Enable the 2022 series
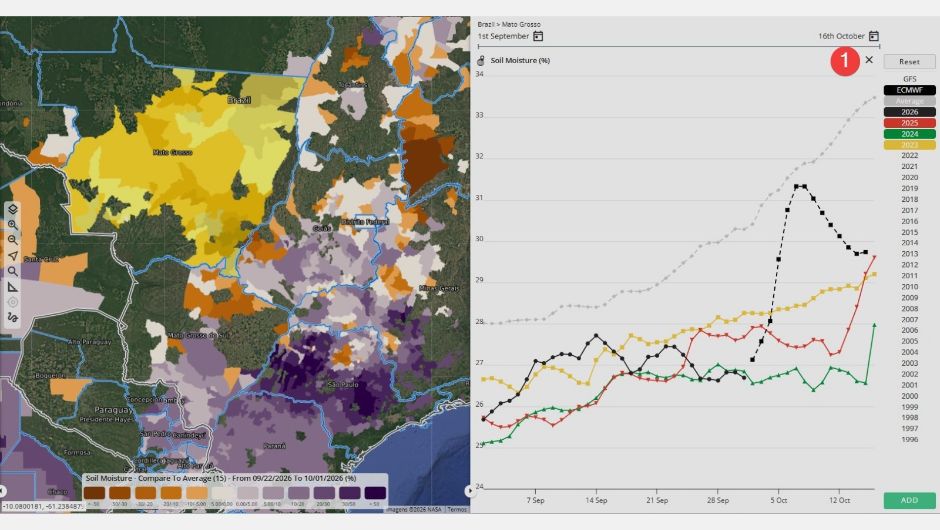The height and width of the screenshot is (530, 940). [909, 156]
